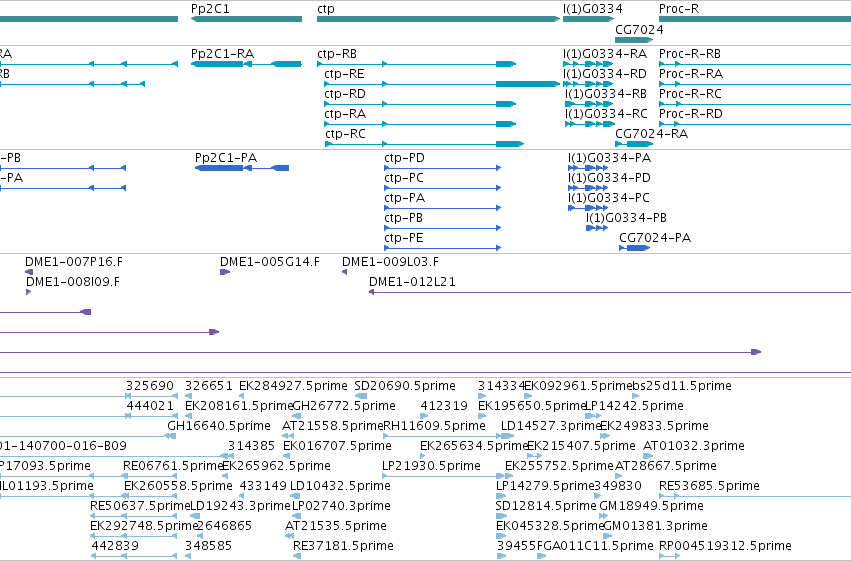
Task: Select protein ctp-PE
Action: point(442,248)
